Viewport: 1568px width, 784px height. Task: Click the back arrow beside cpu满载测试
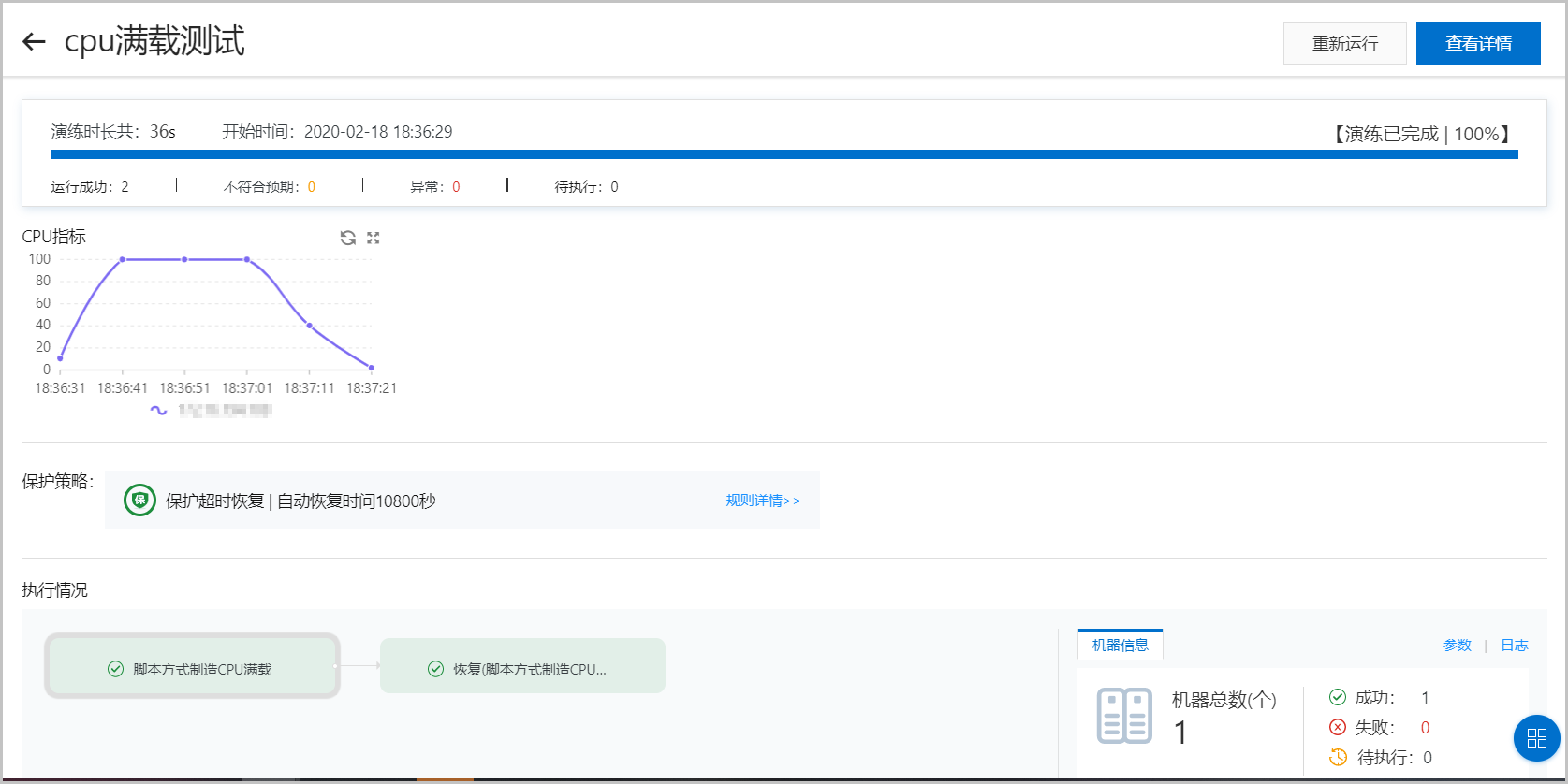pos(34,41)
